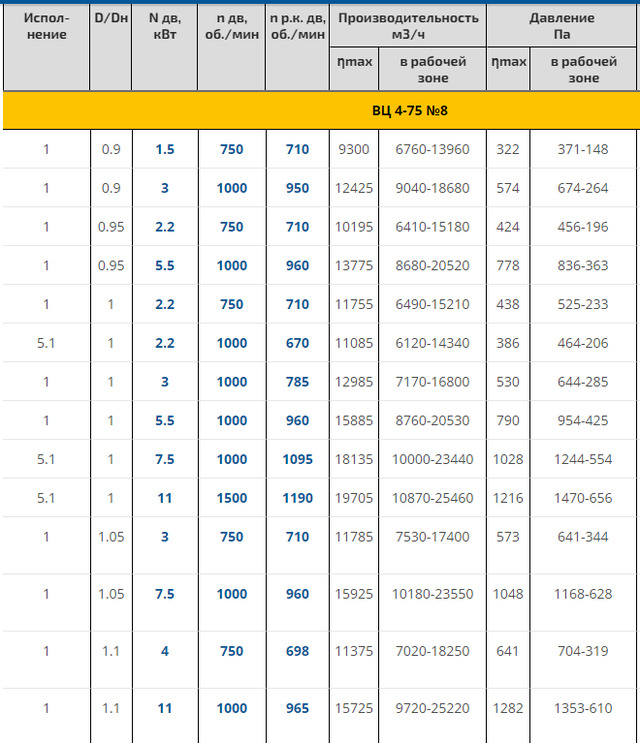640x743 pixels.
Task: Click the Испол-нение column header
Action: click(x=45, y=26)
